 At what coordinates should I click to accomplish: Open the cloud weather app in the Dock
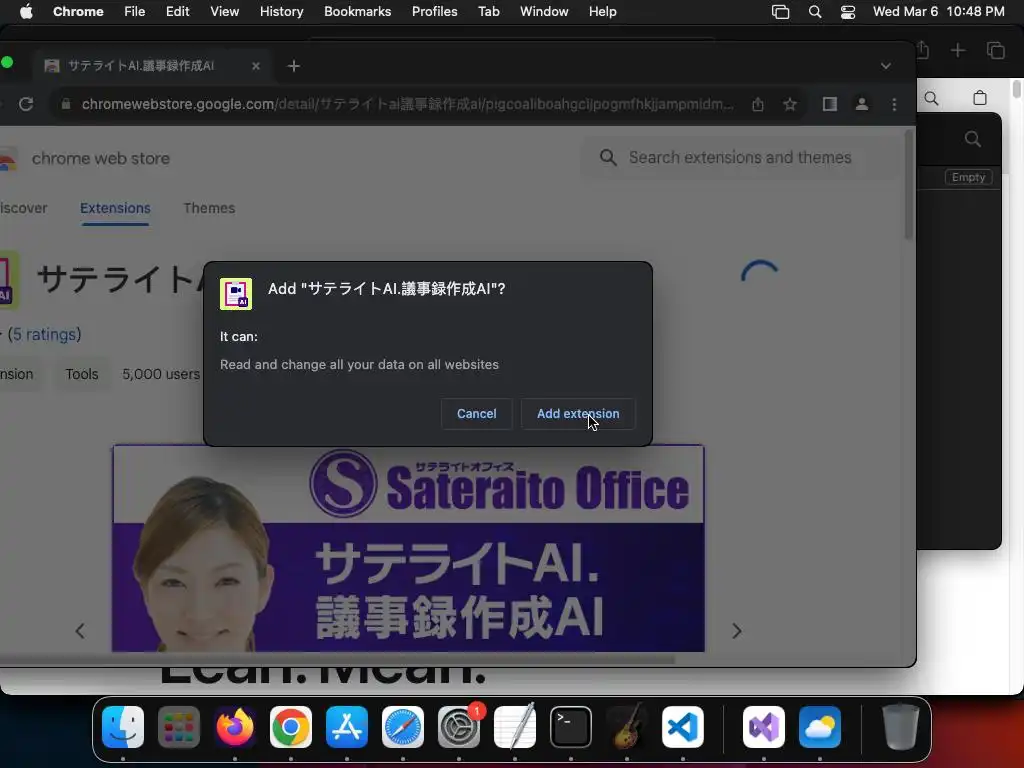[x=820, y=727]
